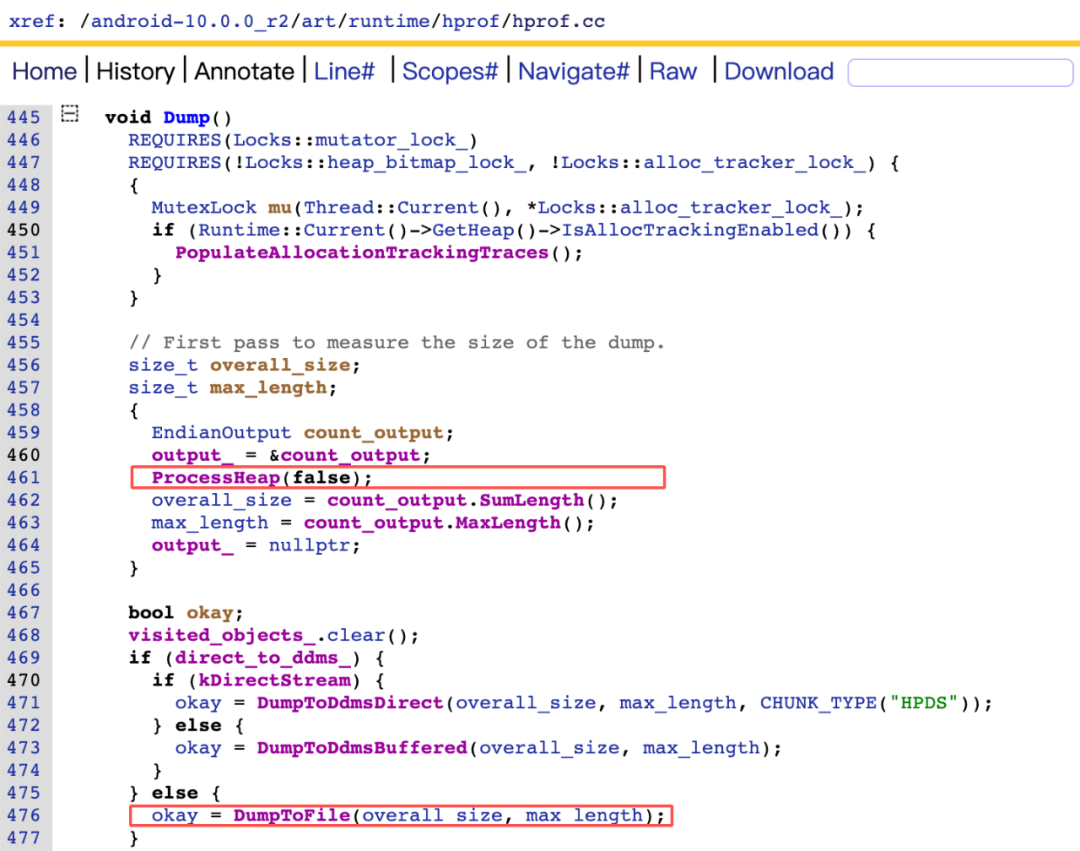Screen dimensions: 1080x851
Task: Click GetHeap call on line 450
Action: click(x=472, y=230)
